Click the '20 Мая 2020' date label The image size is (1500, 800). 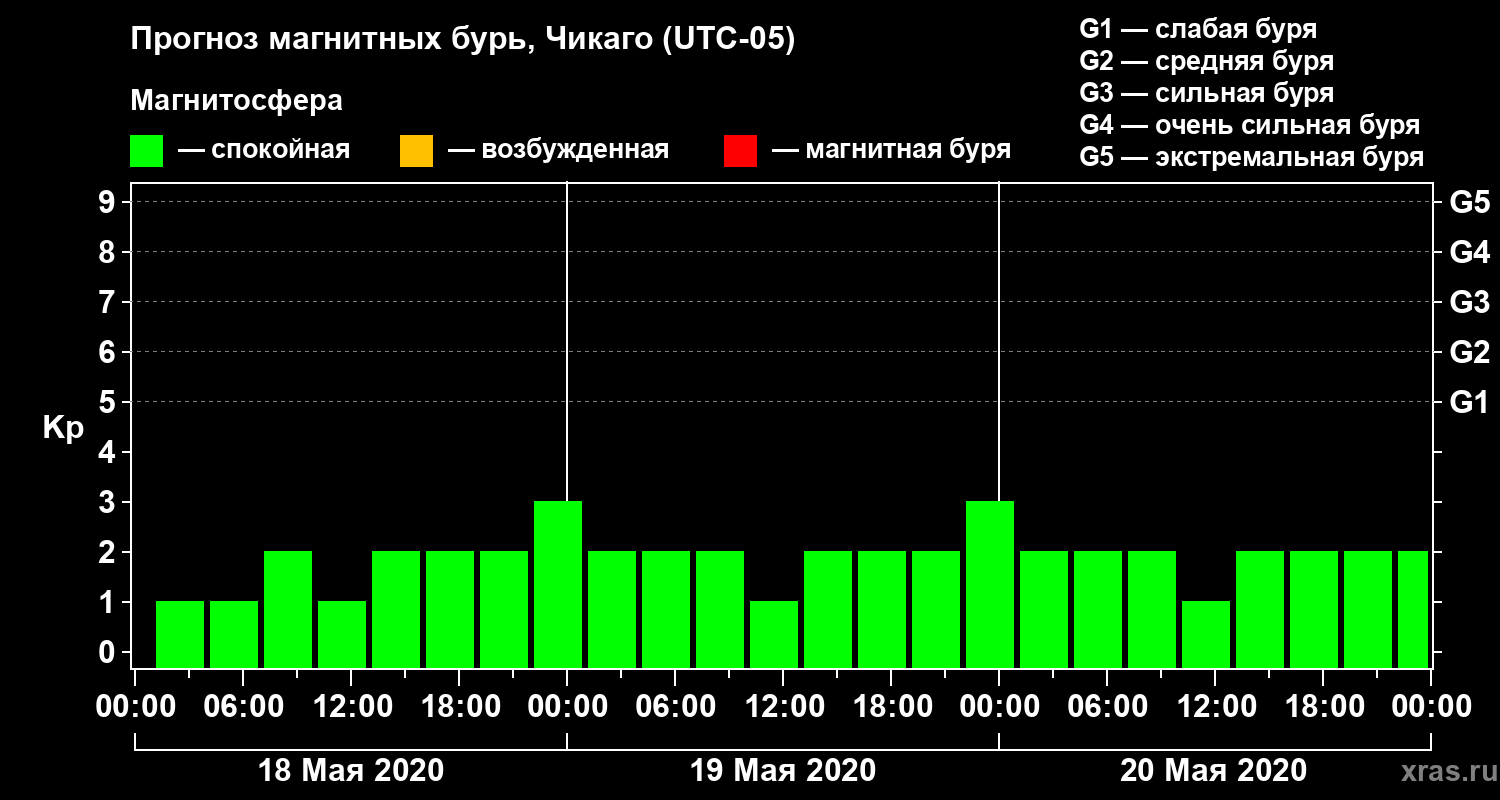pyautogui.click(x=1213, y=770)
